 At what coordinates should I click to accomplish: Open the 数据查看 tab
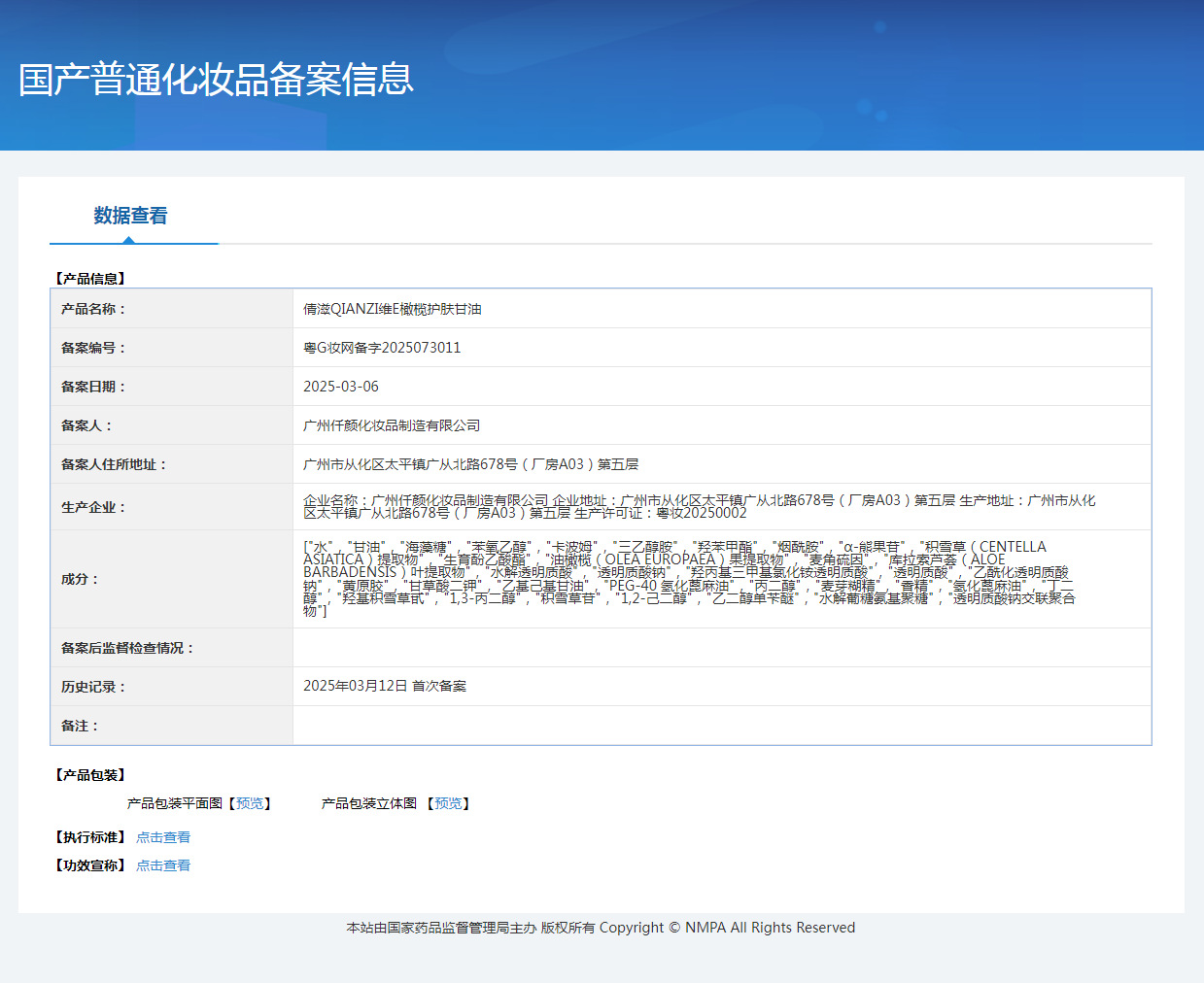pos(130,216)
